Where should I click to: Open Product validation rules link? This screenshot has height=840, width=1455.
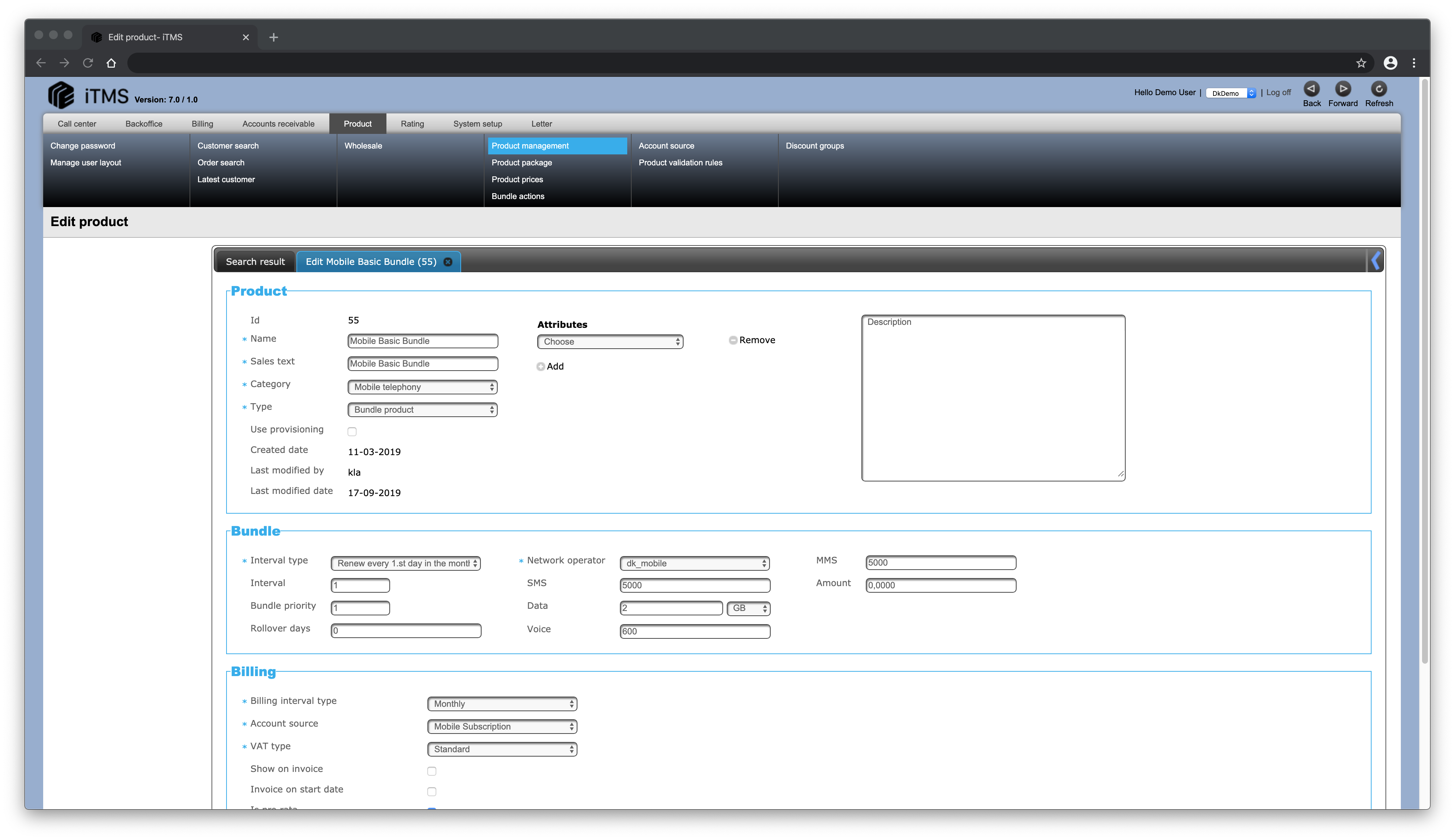(x=680, y=163)
